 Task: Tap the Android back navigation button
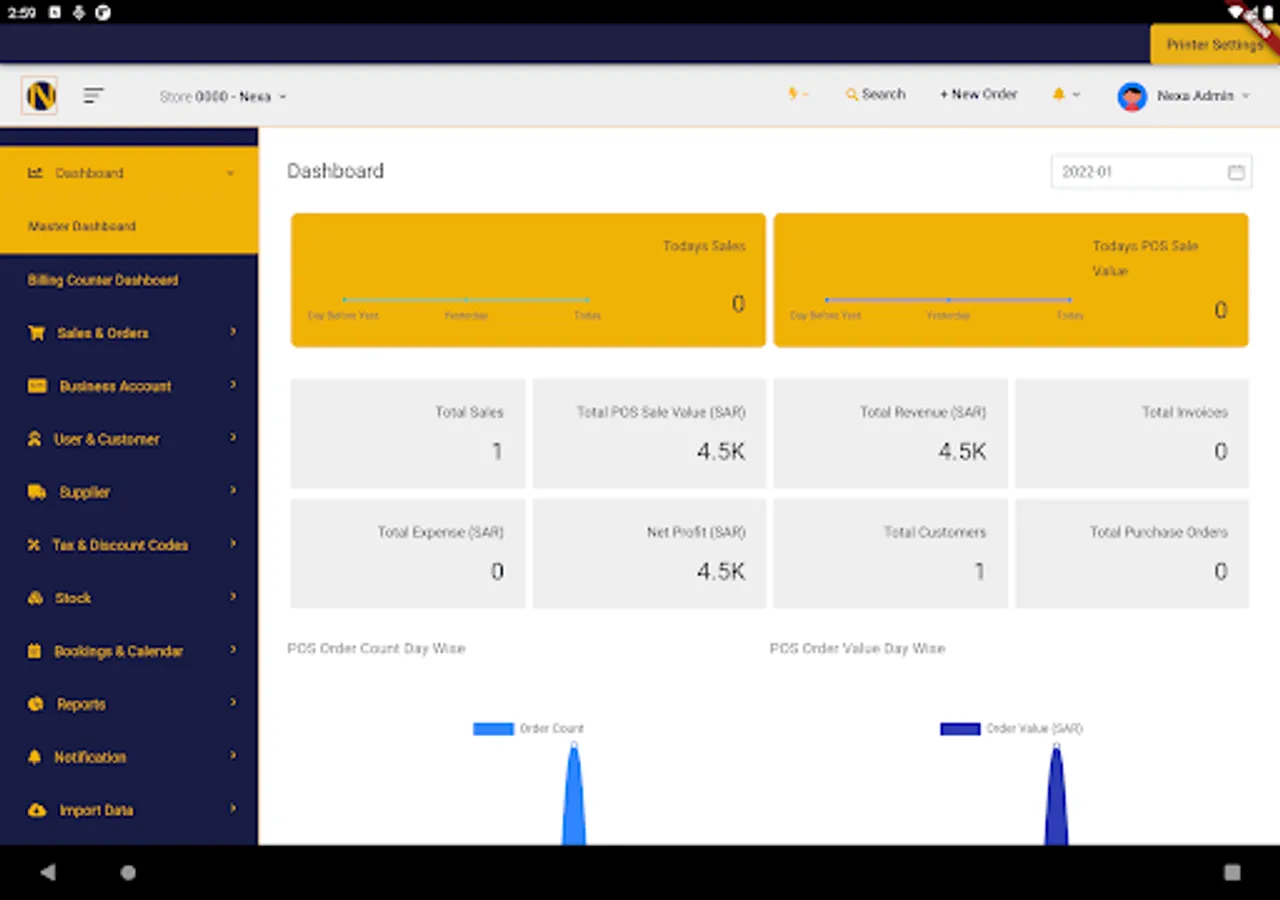[x=47, y=872]
